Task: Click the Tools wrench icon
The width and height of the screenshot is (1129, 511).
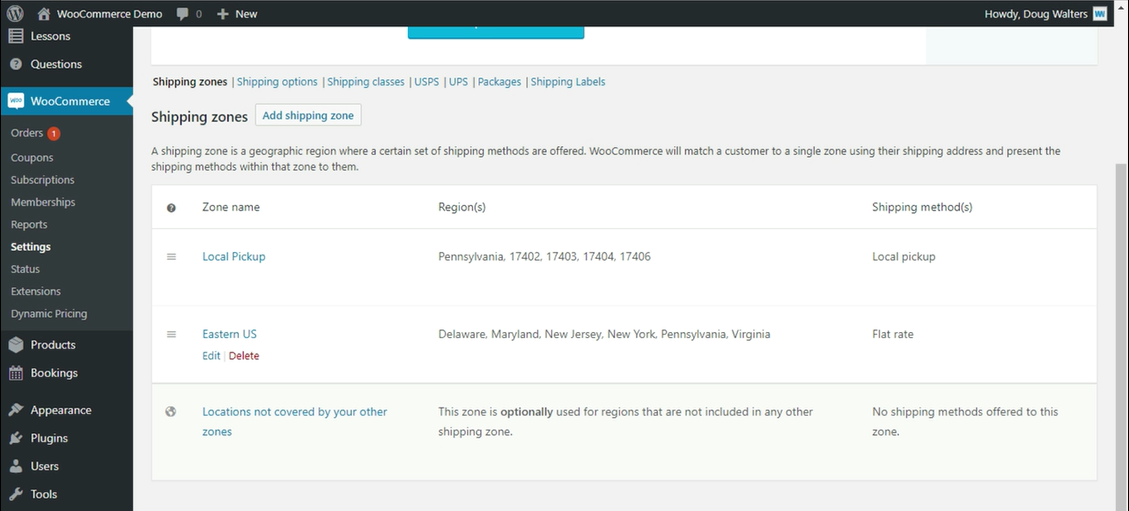Action: coord(16,494)
